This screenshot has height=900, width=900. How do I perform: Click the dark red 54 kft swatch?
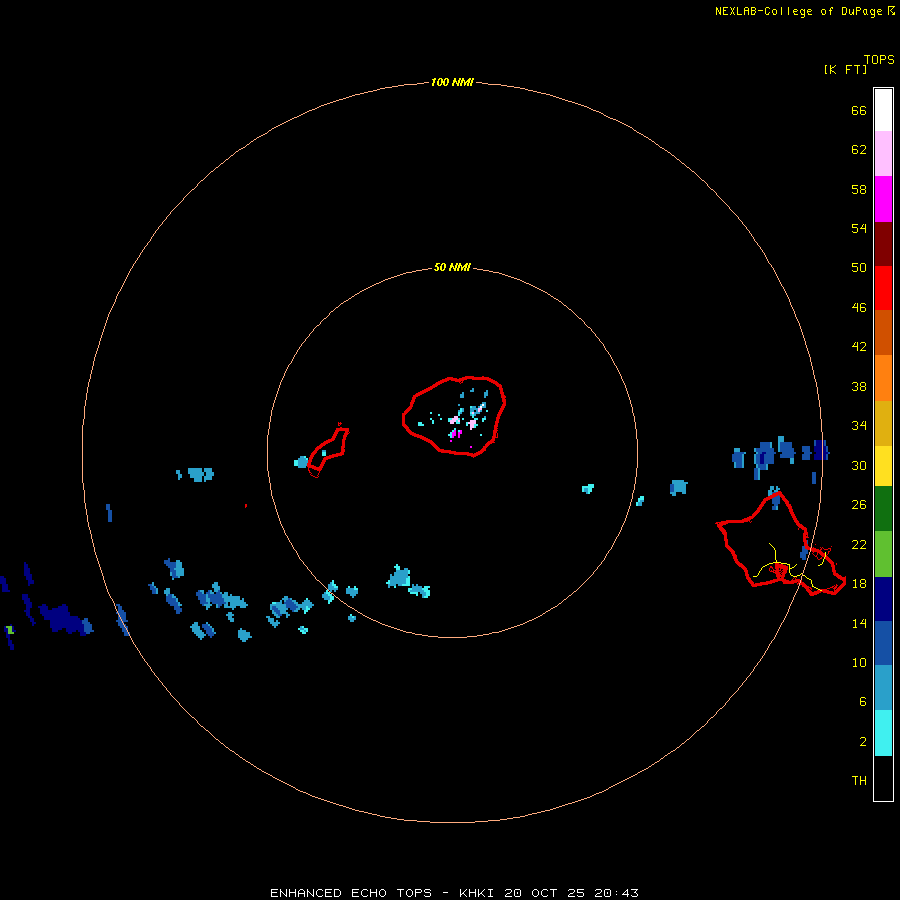point(883,243)
